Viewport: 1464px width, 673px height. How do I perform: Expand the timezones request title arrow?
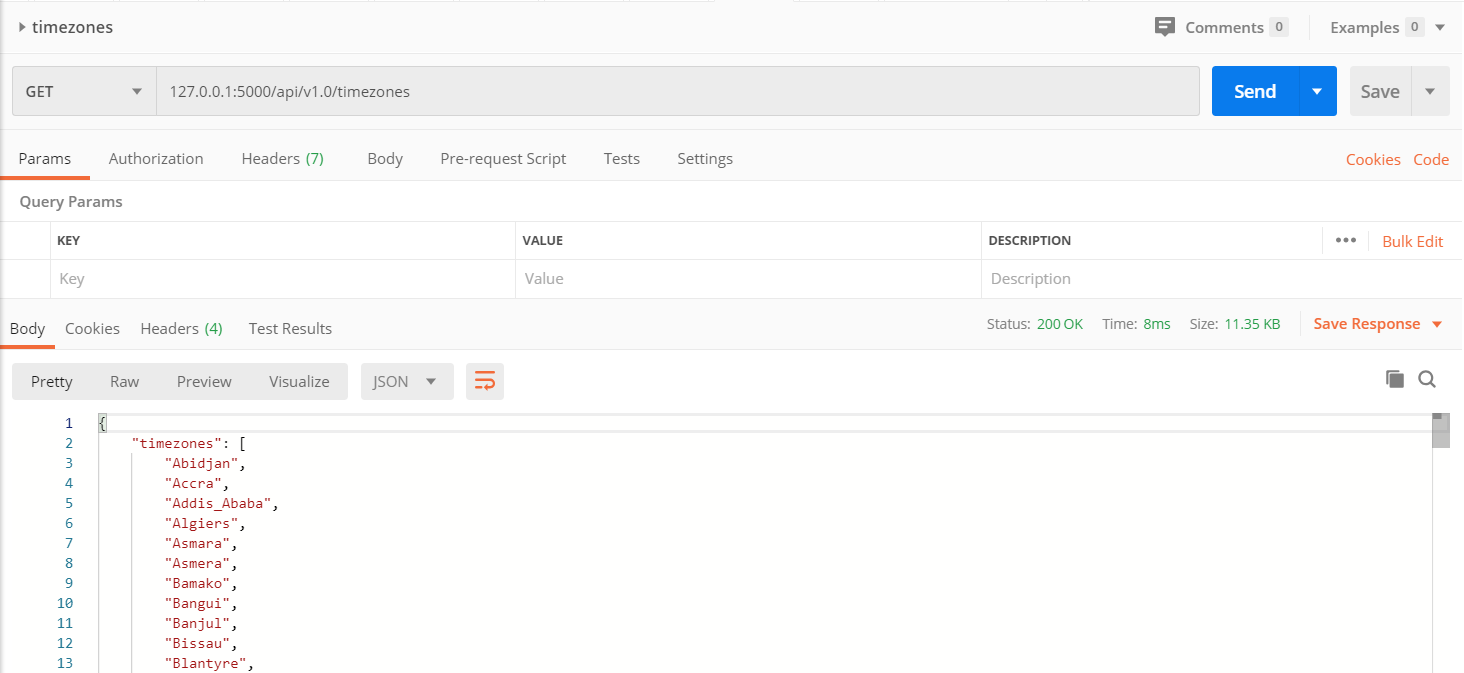[22, 27]
